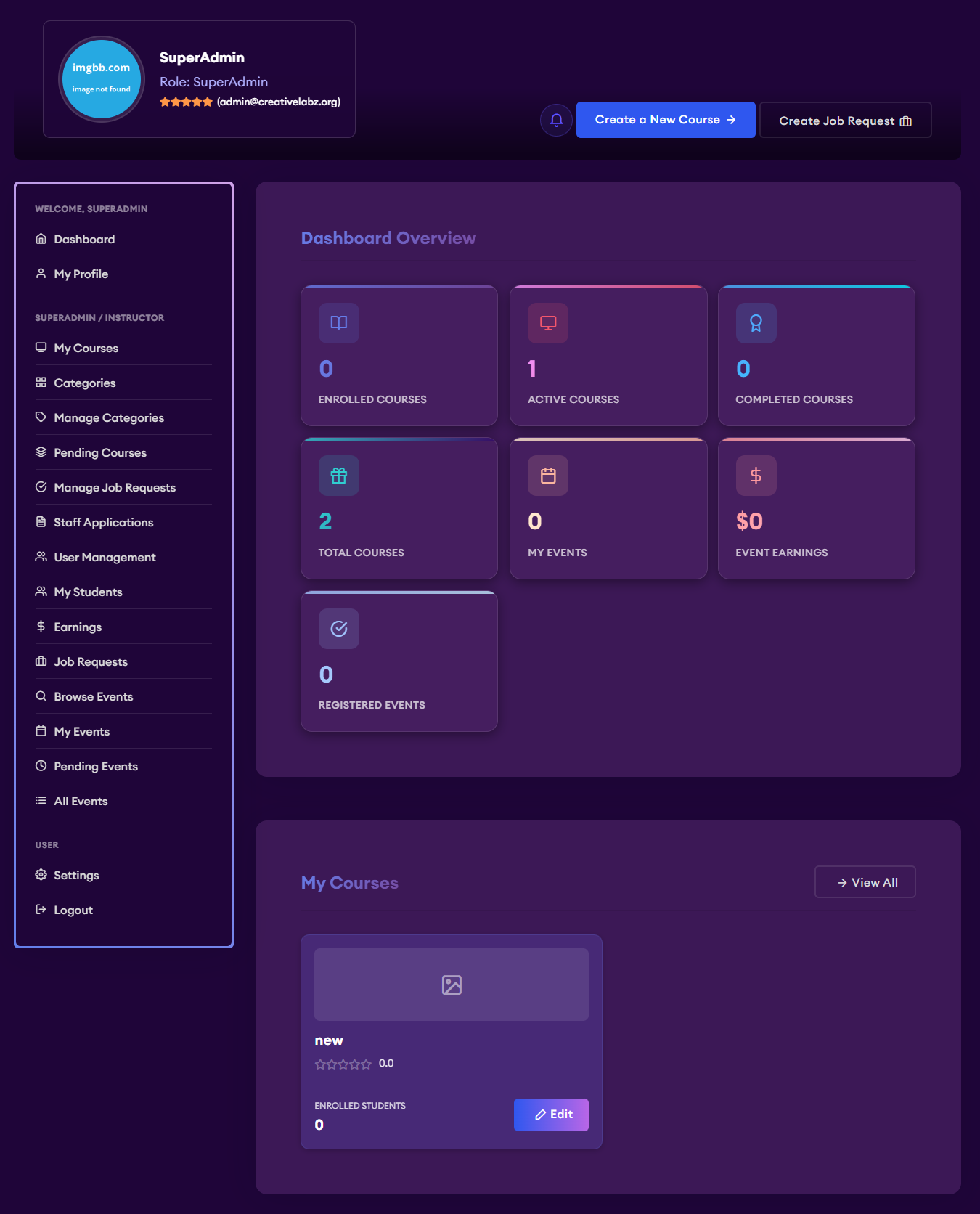Click the 'new' course placeholder thumbnail
Image resolution: width=980 pixels, height=1214 pixels.
452,985
